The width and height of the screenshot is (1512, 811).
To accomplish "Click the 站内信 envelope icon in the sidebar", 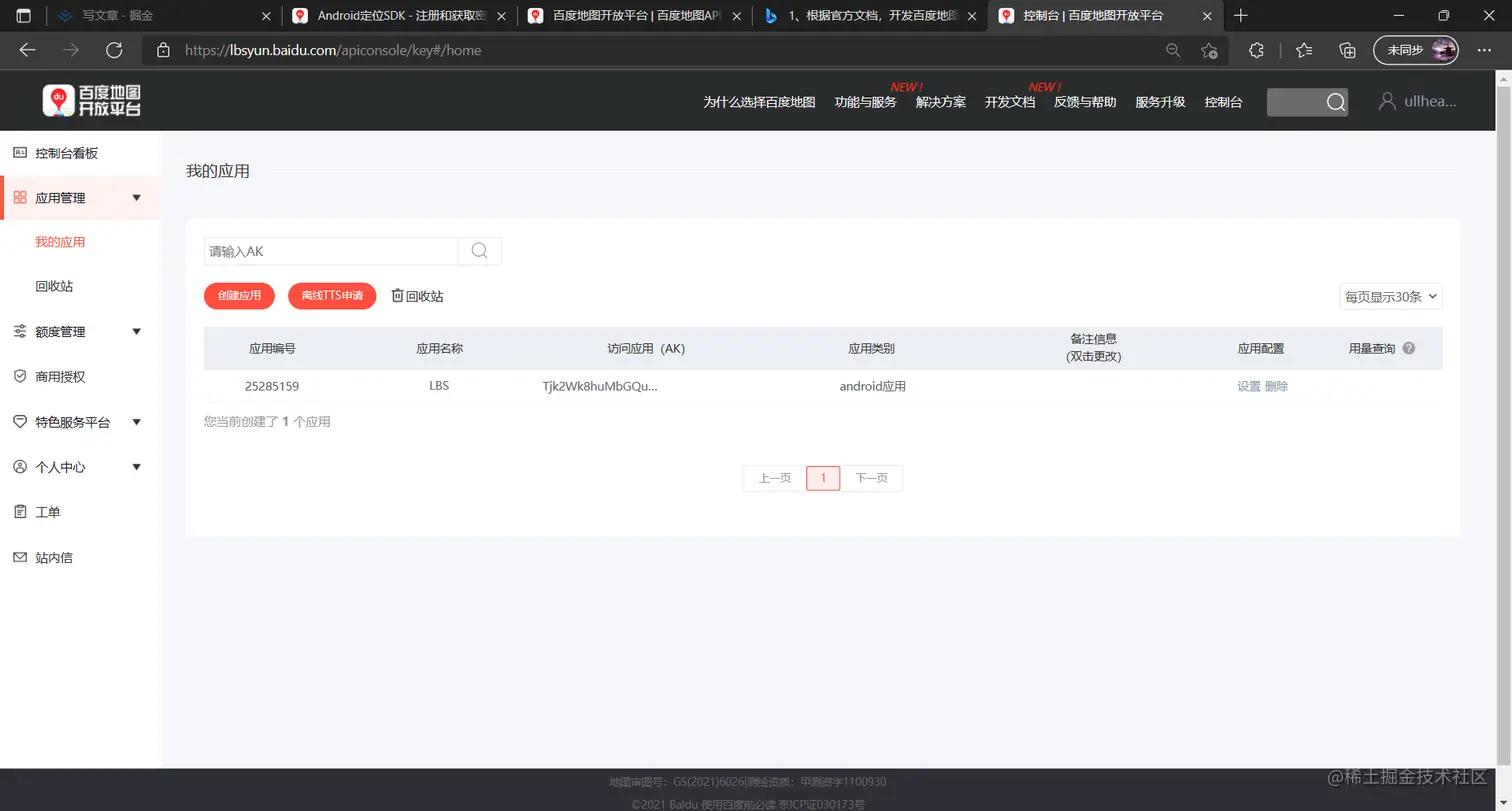I will coord(19,557).
